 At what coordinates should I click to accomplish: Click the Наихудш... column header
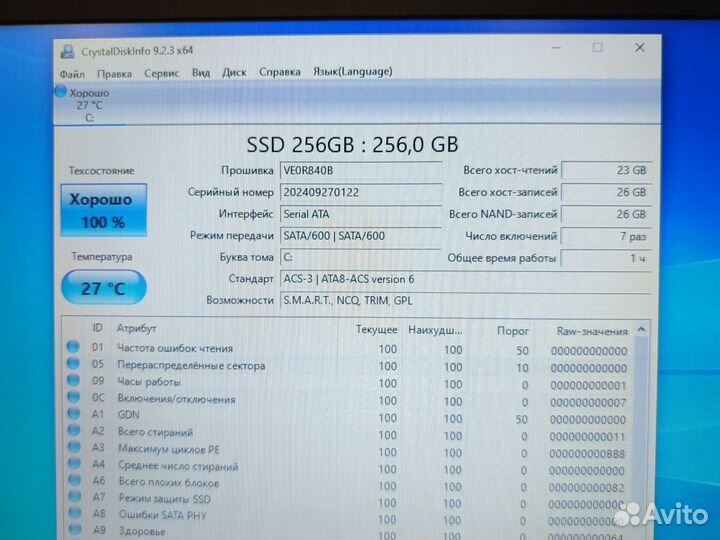coord(435,330)
